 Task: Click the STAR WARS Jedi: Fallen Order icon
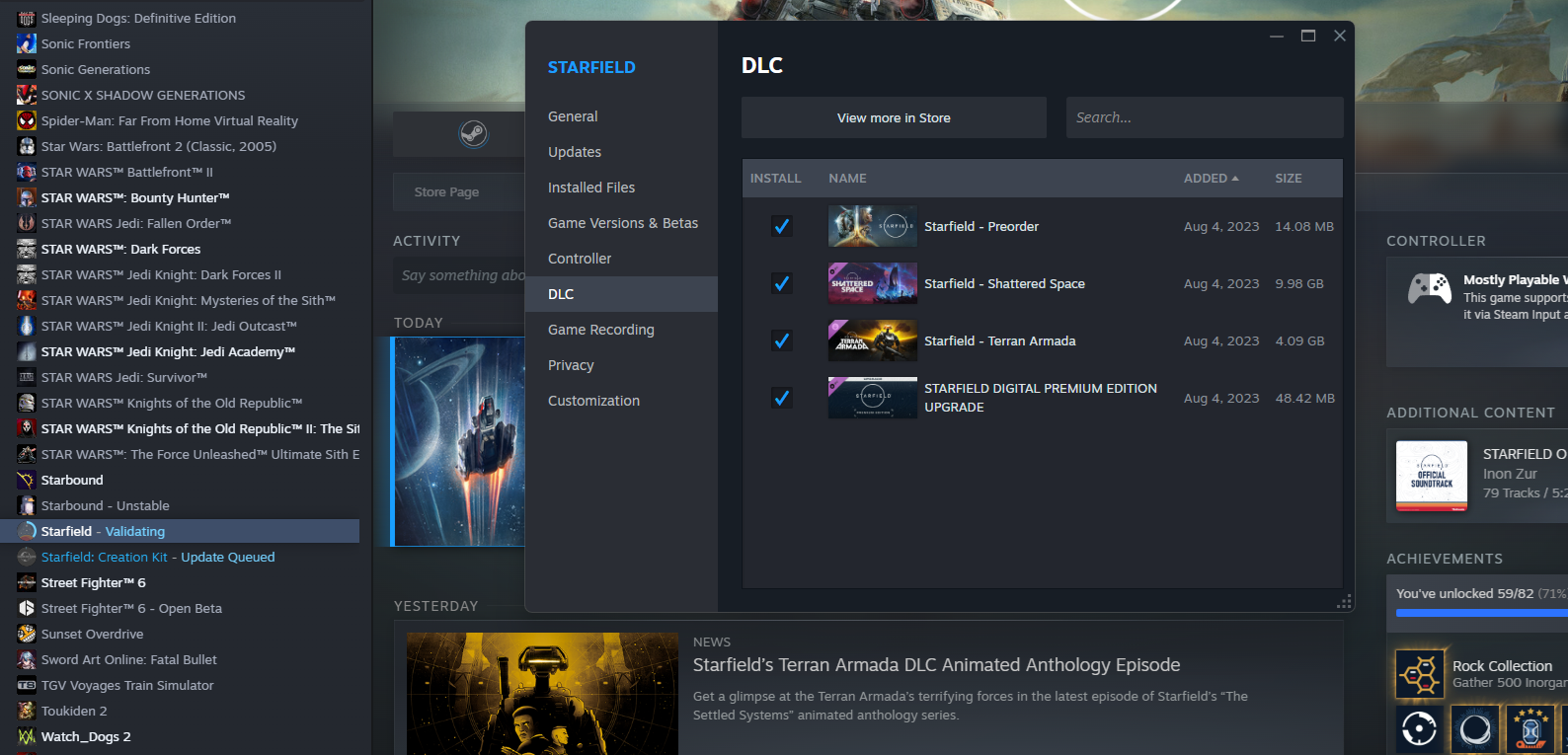[27, 223]
